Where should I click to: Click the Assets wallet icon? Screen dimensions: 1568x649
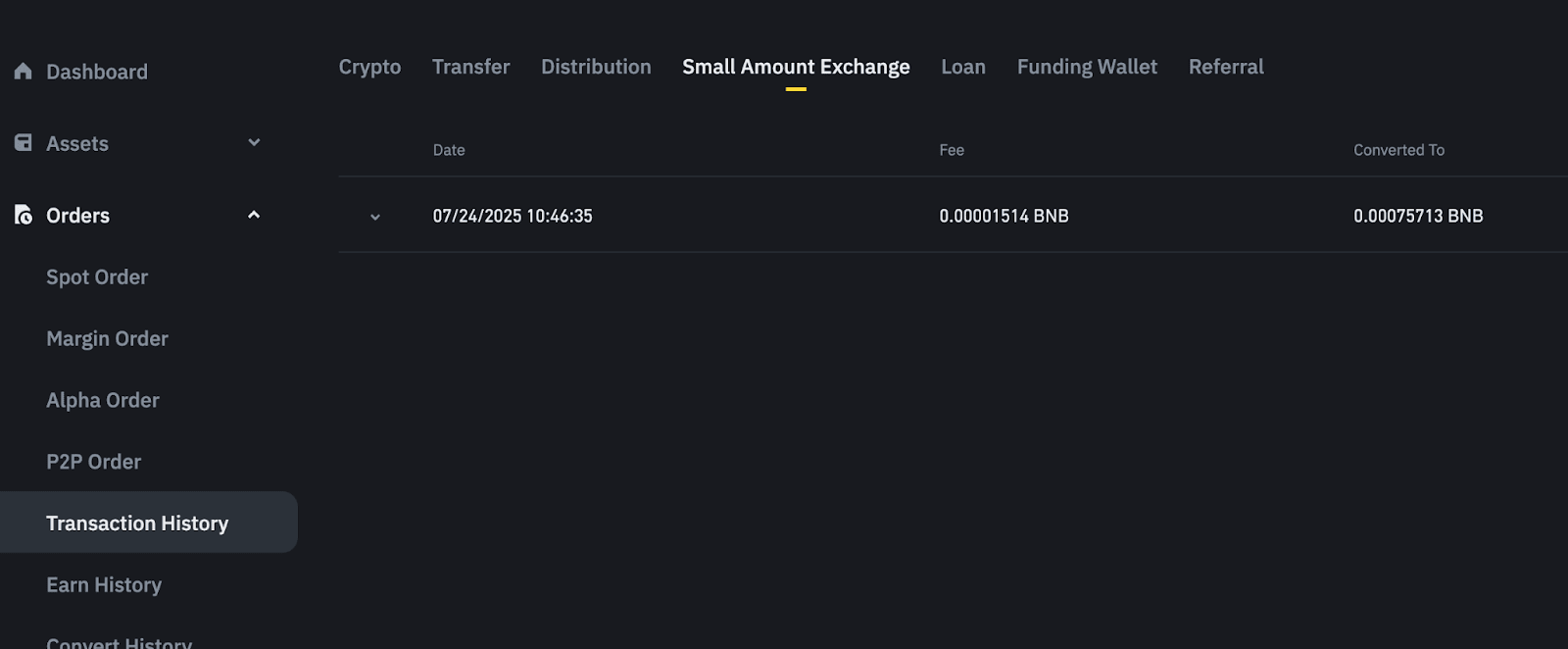coord(24,143)
